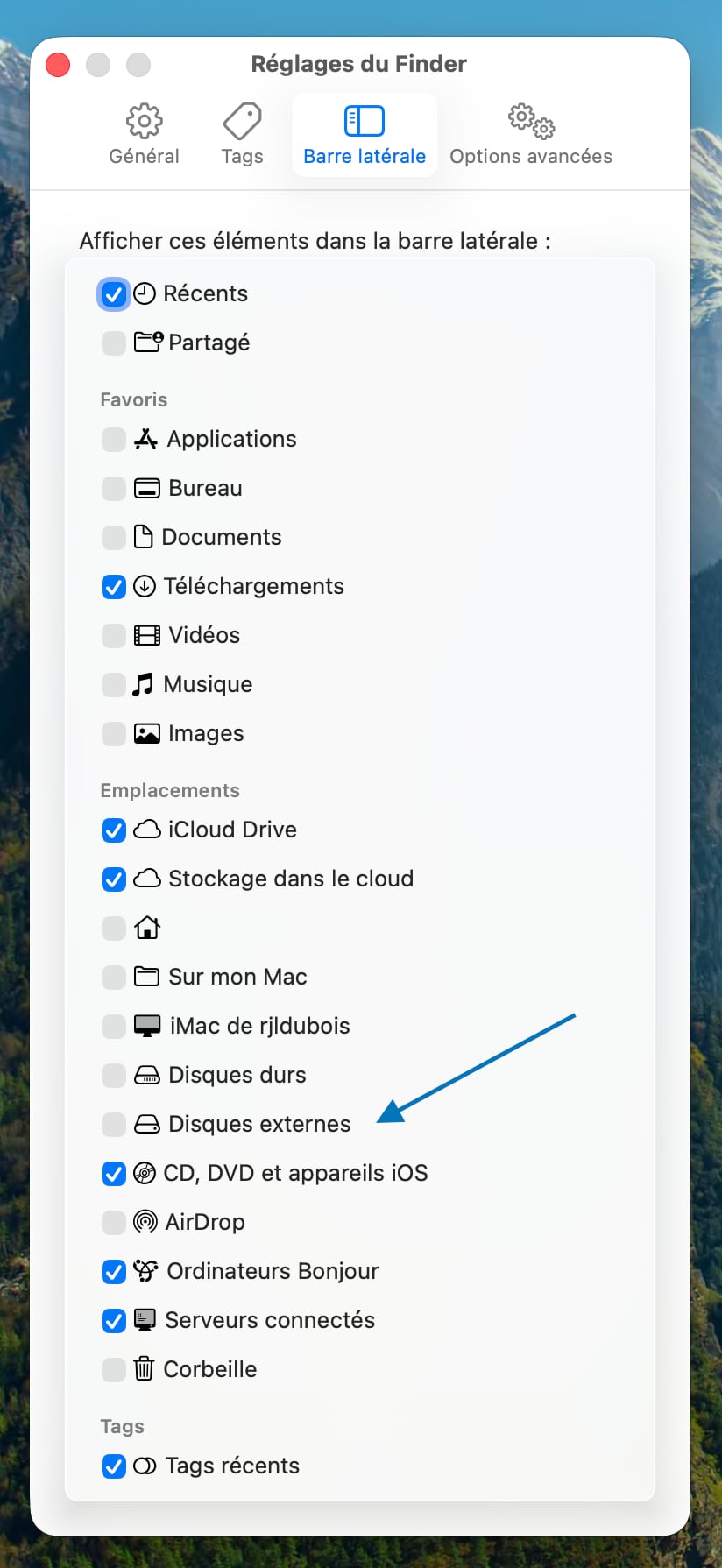Viewport: 722px width, 1568px height.
Task: Enable the Applications checkbox
Action: [114, 440]
